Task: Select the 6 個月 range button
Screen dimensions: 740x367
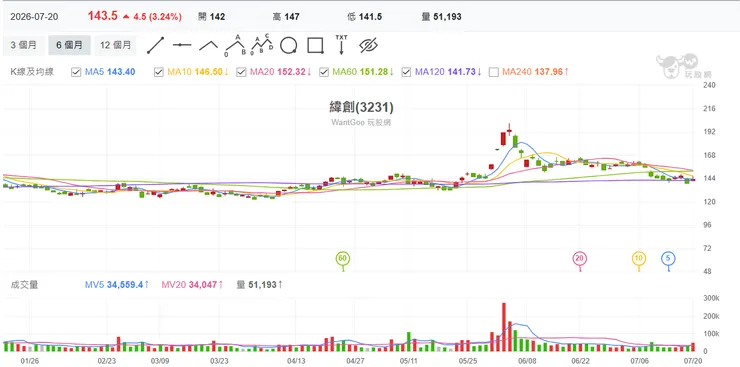Action: [x=69, y=45]
